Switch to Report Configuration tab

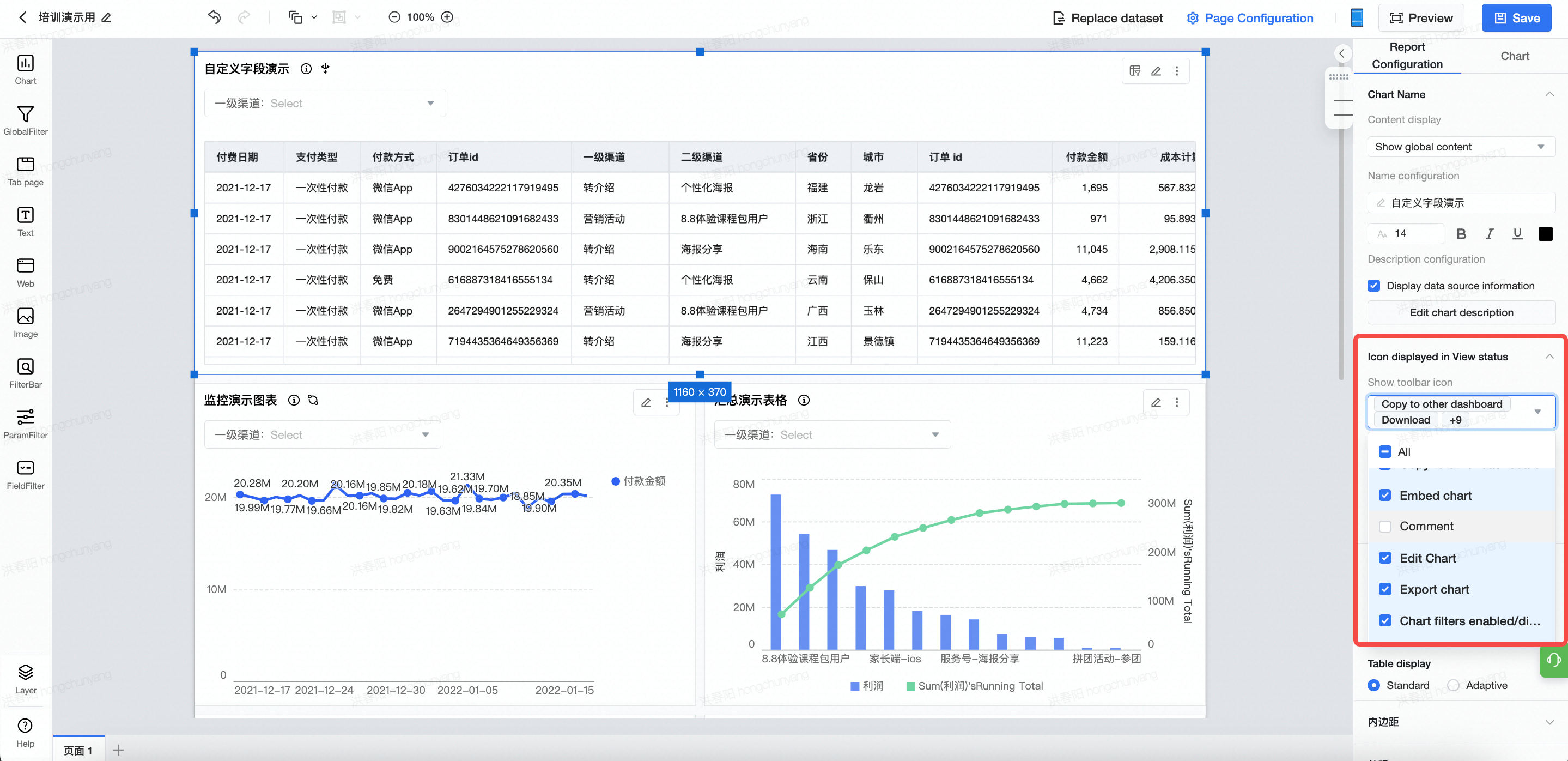point(1407,56)
